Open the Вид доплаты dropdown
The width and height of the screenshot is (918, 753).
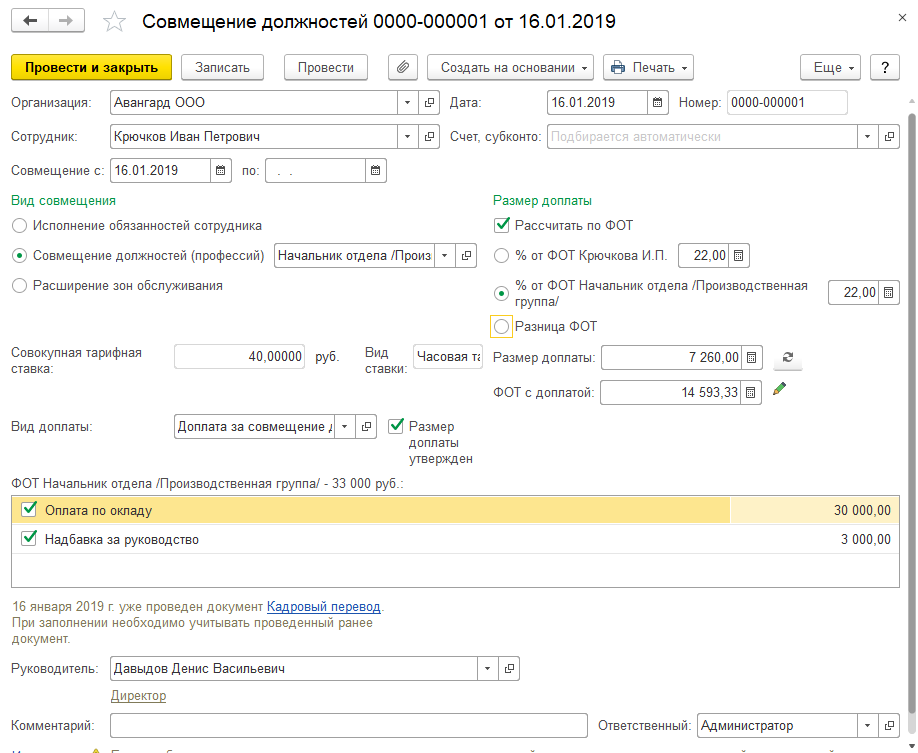pos(344,426)
